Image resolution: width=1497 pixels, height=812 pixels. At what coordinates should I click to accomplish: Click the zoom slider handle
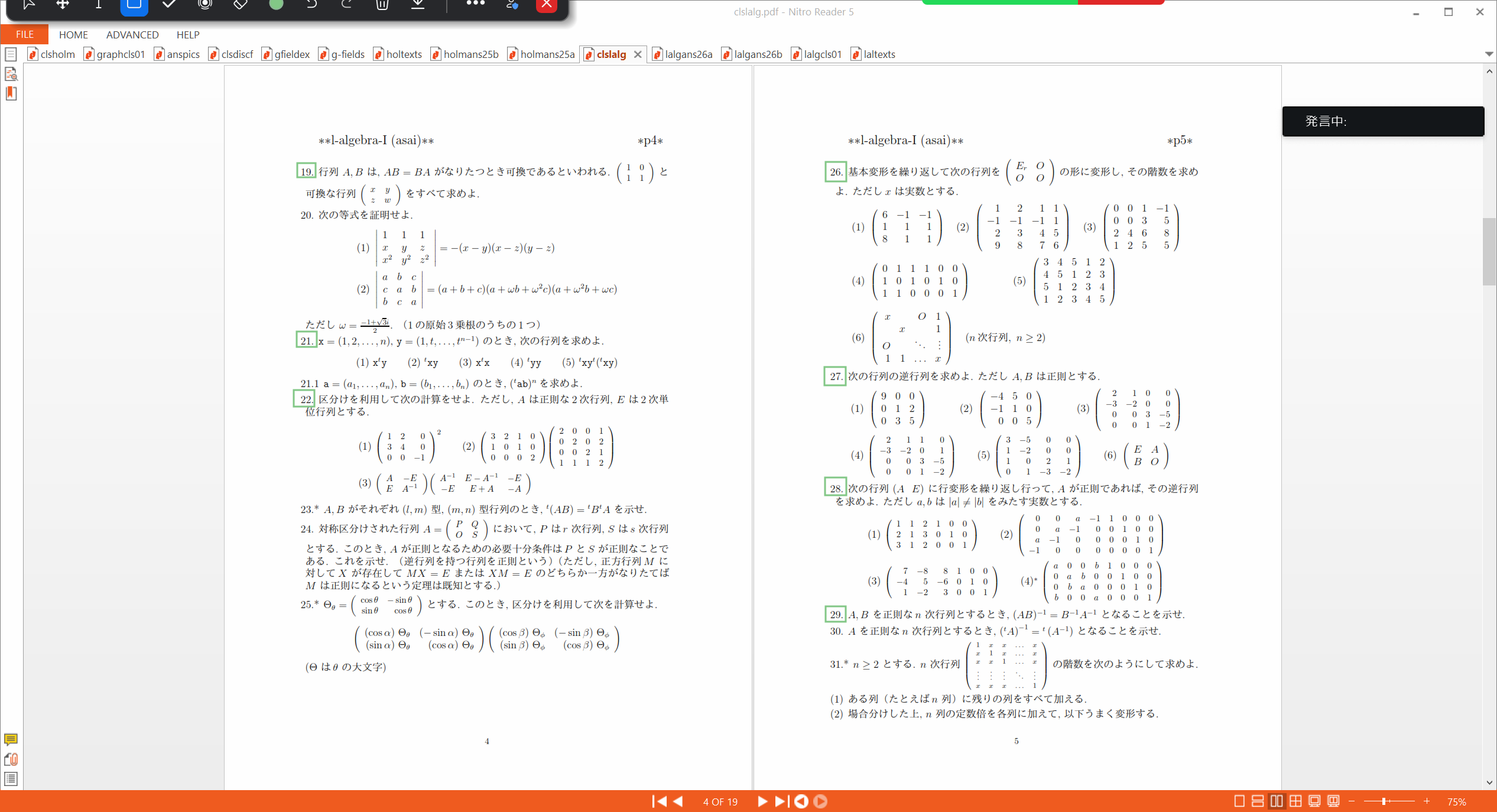1384,801
